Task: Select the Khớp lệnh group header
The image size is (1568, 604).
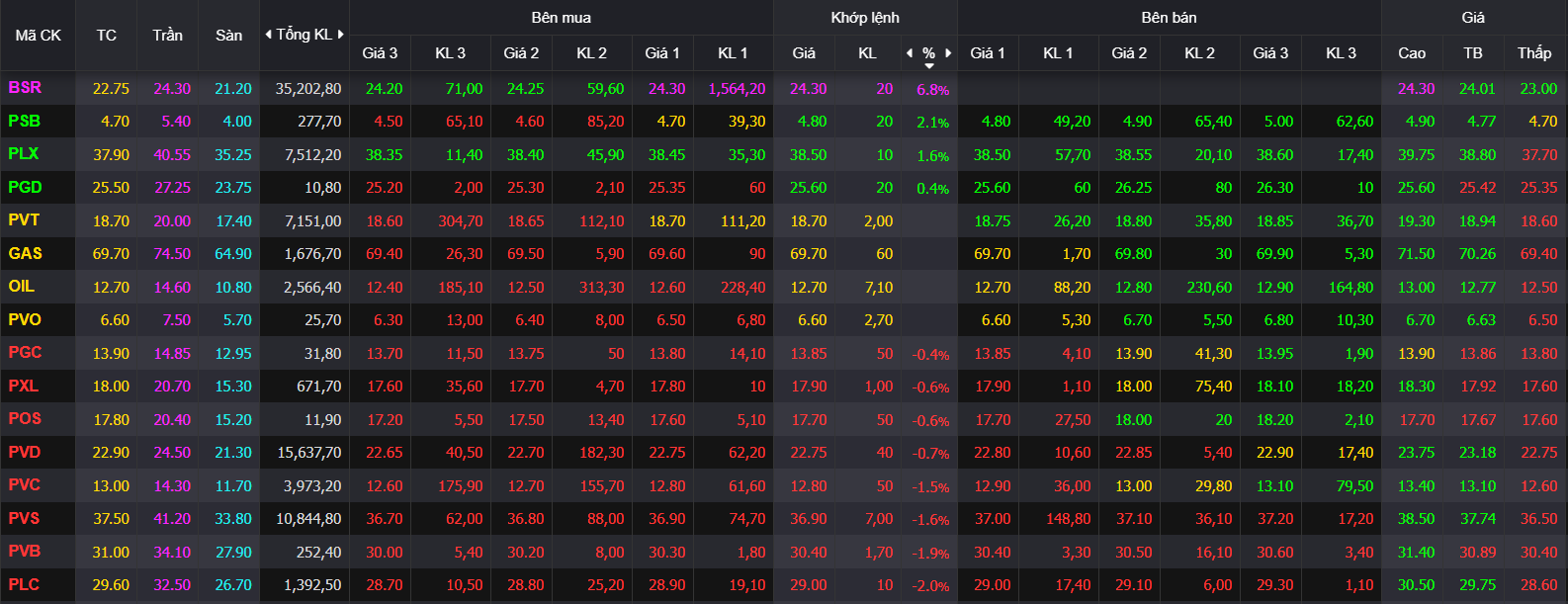Action: [x=865, y=18]
